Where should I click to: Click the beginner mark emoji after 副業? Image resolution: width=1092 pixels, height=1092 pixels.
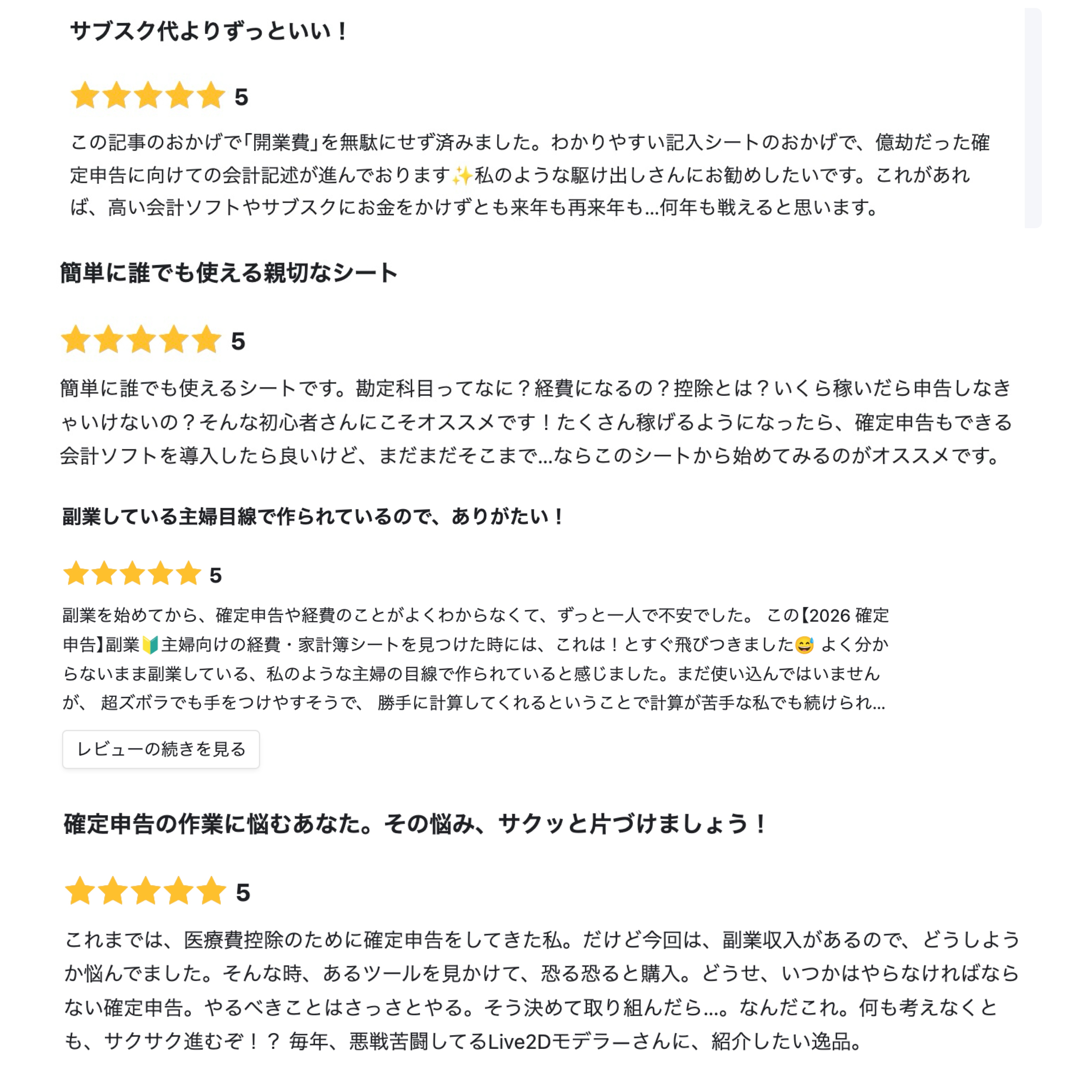pos(150,644)
